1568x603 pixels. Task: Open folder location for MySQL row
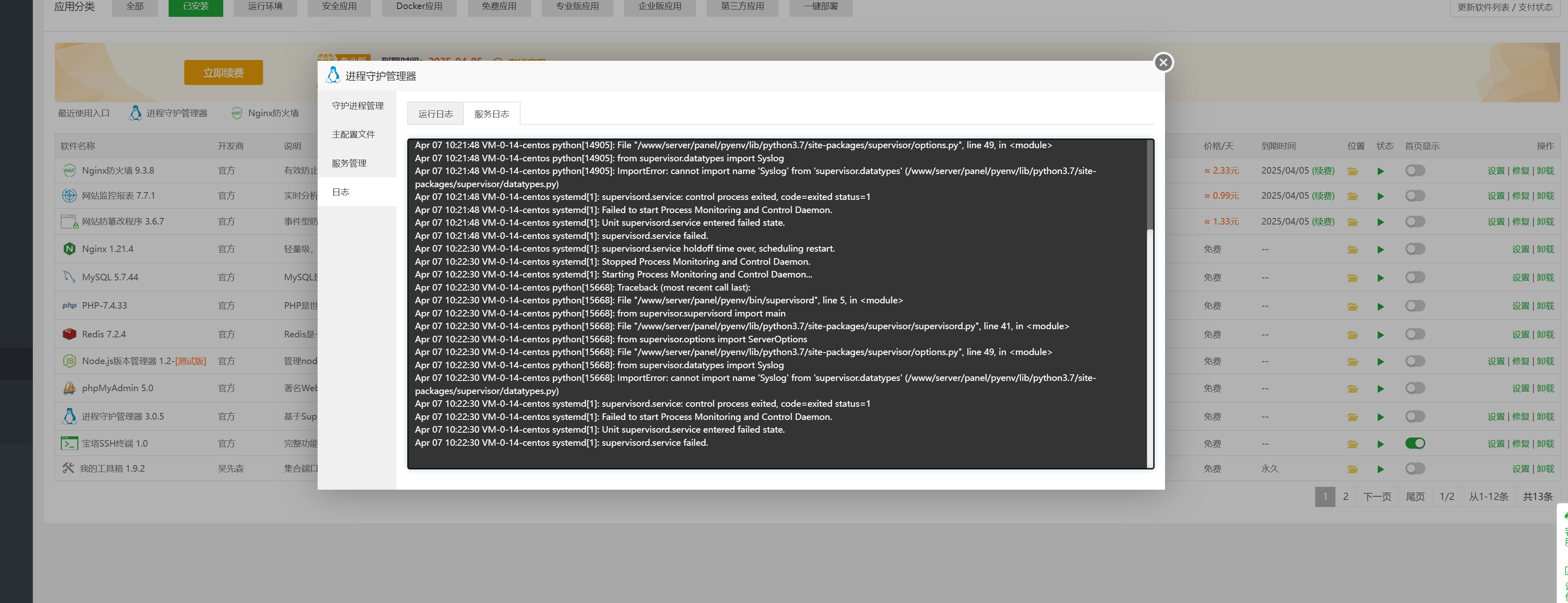(x=1353, y=278)
